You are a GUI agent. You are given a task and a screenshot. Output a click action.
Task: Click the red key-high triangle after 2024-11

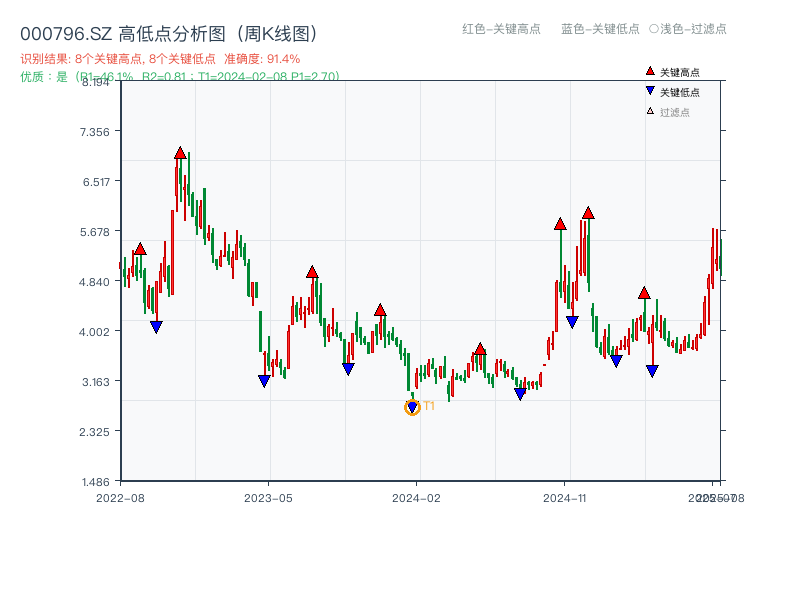(x=590, y=212)
